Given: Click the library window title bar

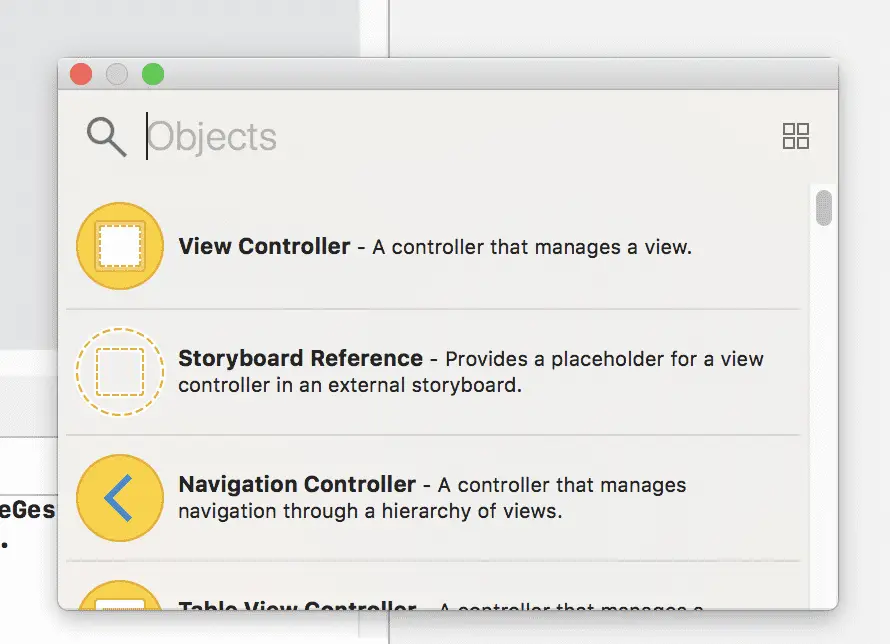Looking at the screenshot, I should [499, 74].
